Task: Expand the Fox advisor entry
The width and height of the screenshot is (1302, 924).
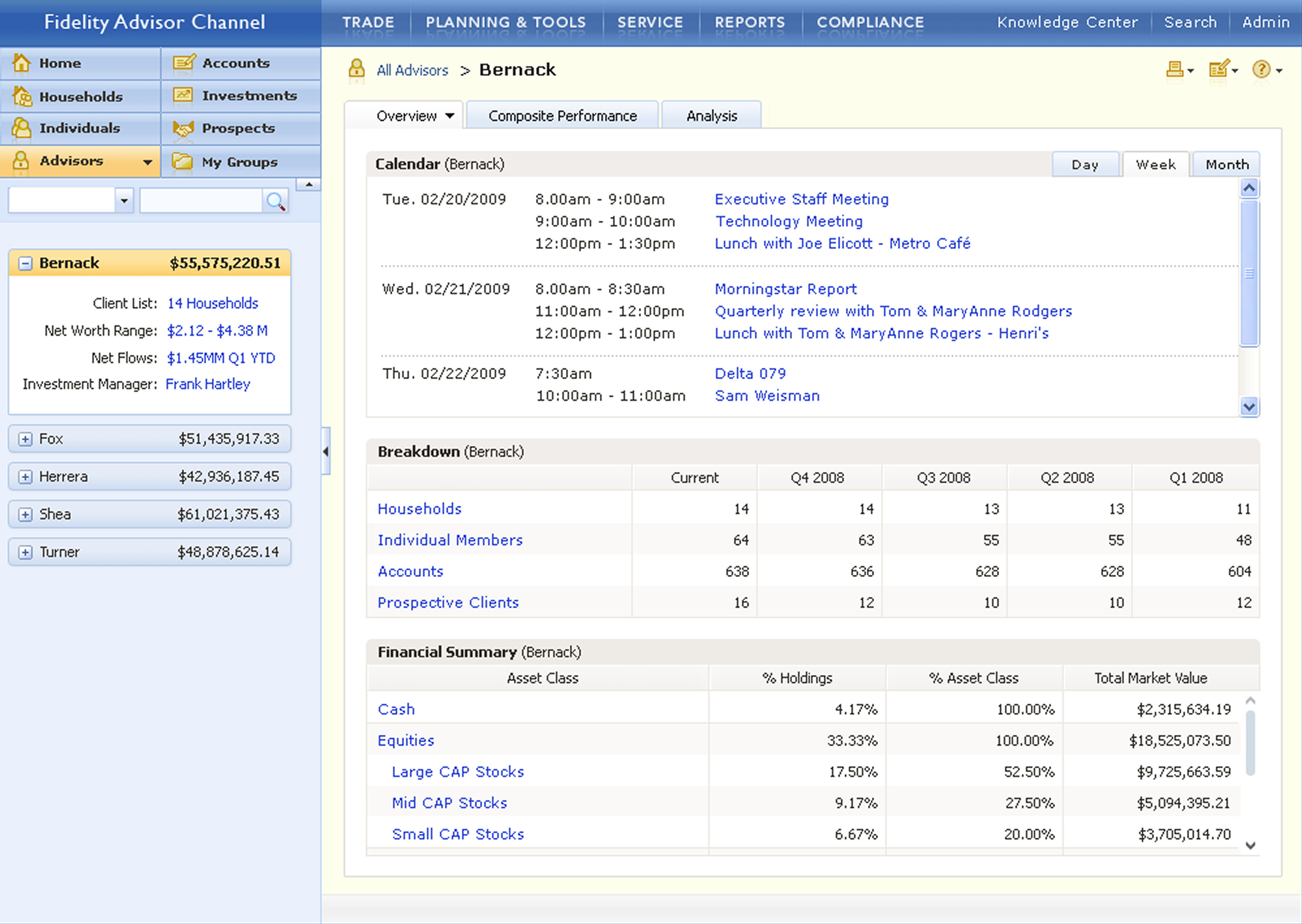Action: [25, 439]
